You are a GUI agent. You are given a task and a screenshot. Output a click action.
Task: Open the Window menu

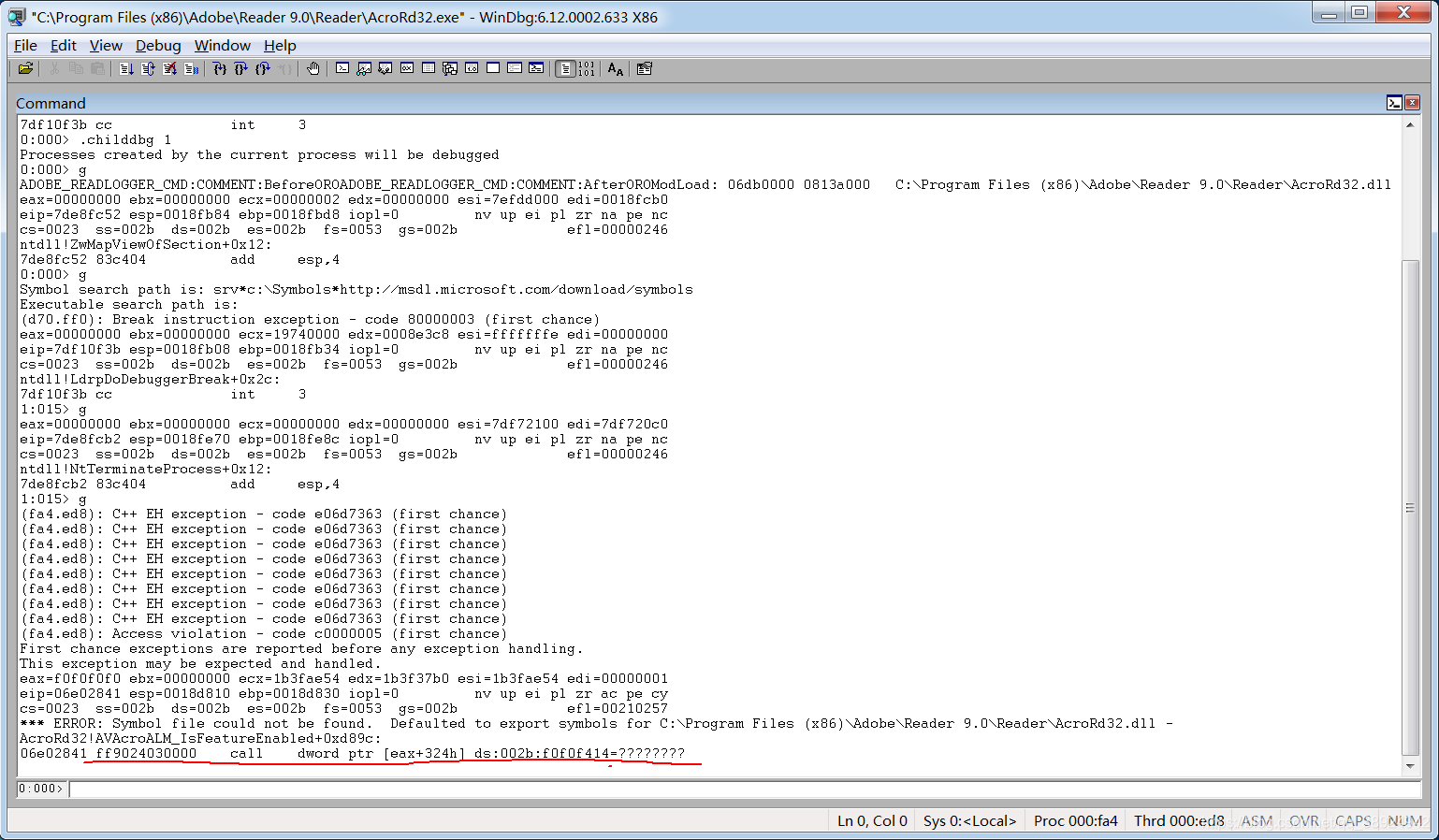tap(222, 45)
